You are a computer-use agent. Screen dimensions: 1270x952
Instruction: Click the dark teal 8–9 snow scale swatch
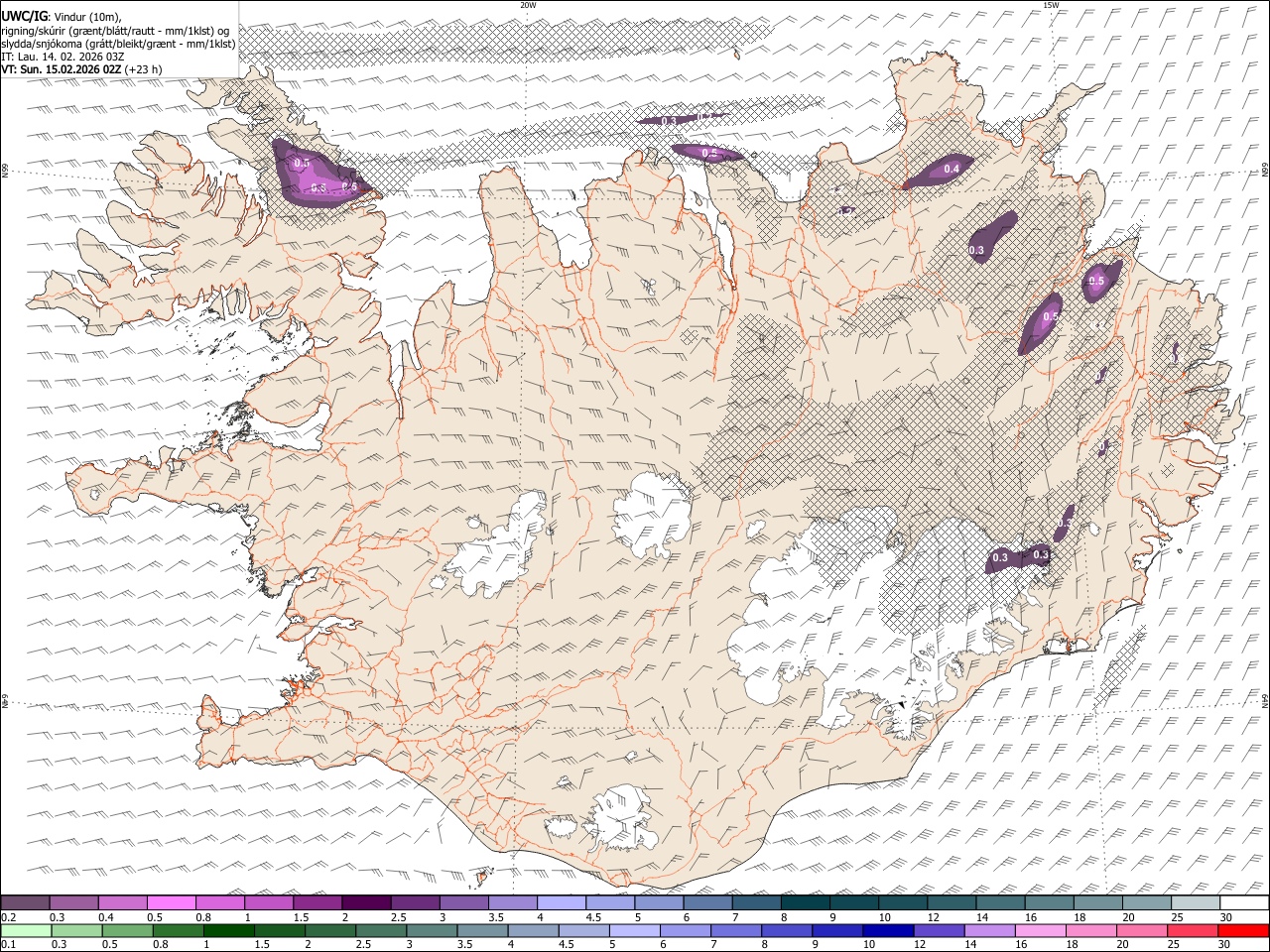[805, 903]
